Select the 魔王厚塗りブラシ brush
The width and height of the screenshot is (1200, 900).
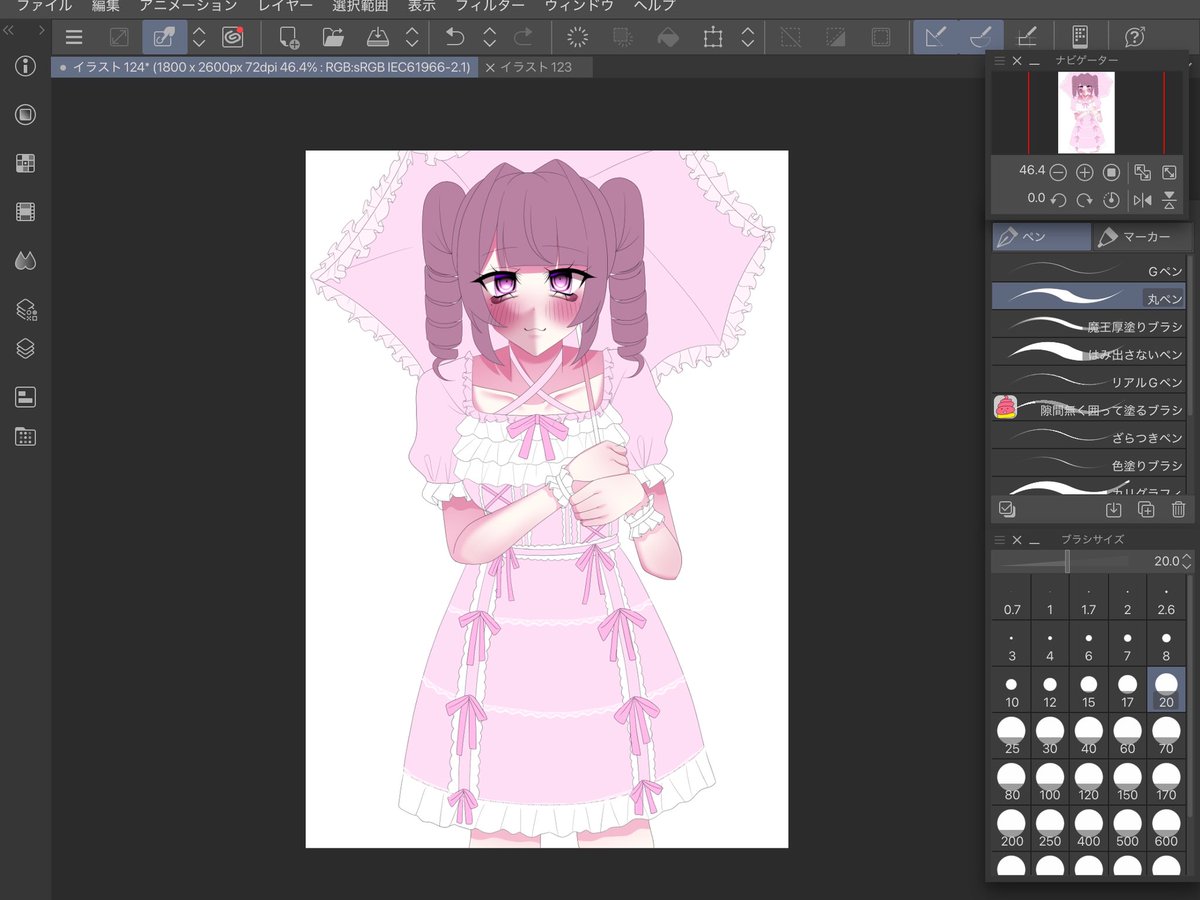click(1090, 325)
